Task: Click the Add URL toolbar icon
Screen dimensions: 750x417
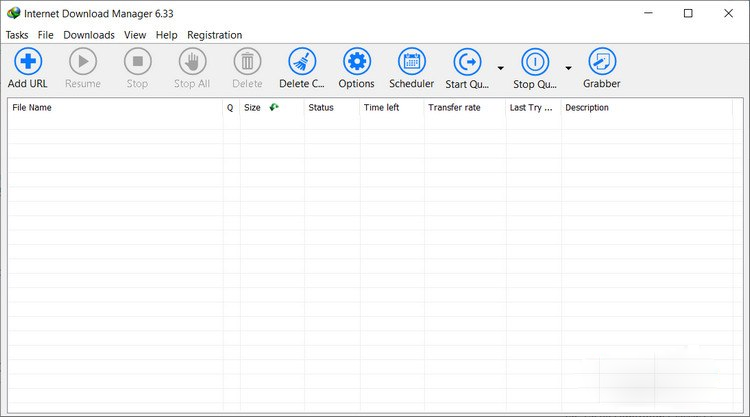Action: (28, 62)
